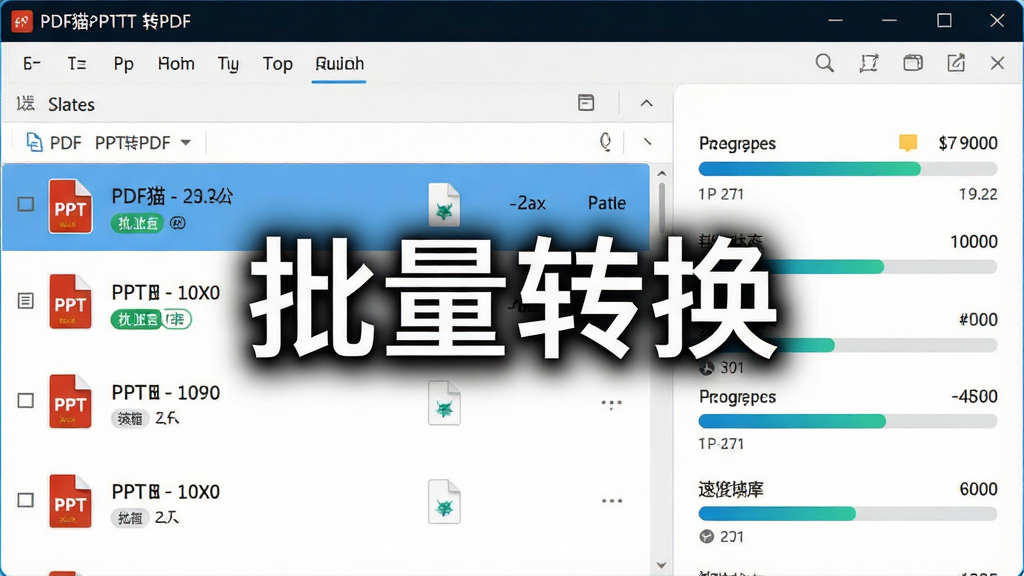Image resolution: width=1024 pixels, height=576 pixels.
Task: Open the Hom menu item
Action: point(176,63)
